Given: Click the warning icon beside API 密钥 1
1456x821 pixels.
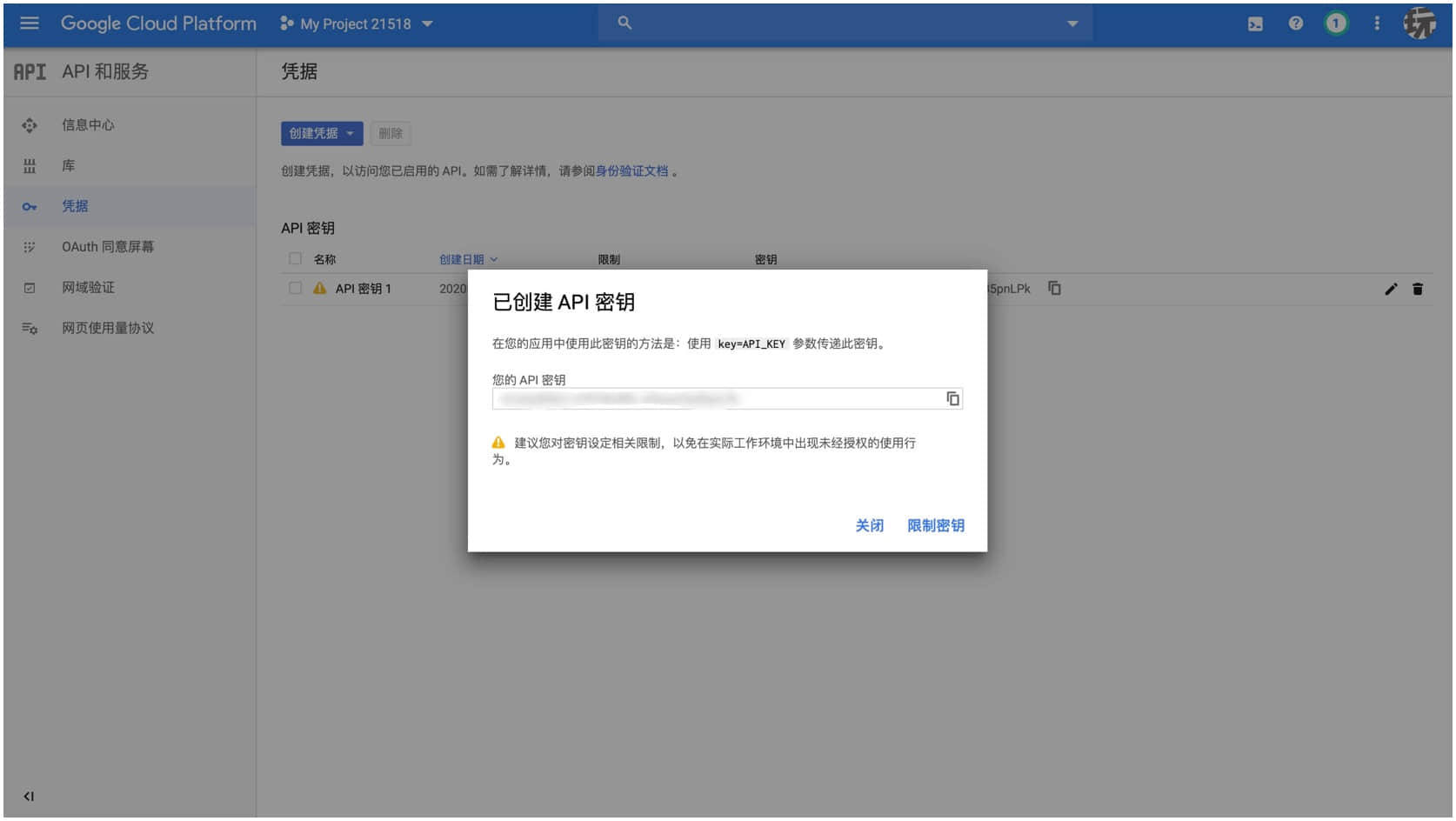Looking at the screenshot, I should [x=319, y=288].
